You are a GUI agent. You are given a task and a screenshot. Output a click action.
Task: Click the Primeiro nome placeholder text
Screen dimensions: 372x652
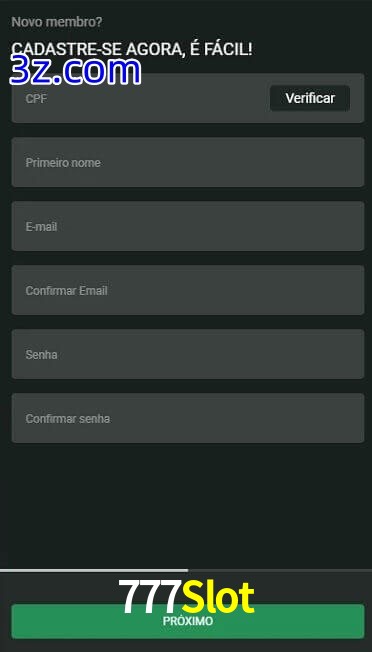pos(63,163)
